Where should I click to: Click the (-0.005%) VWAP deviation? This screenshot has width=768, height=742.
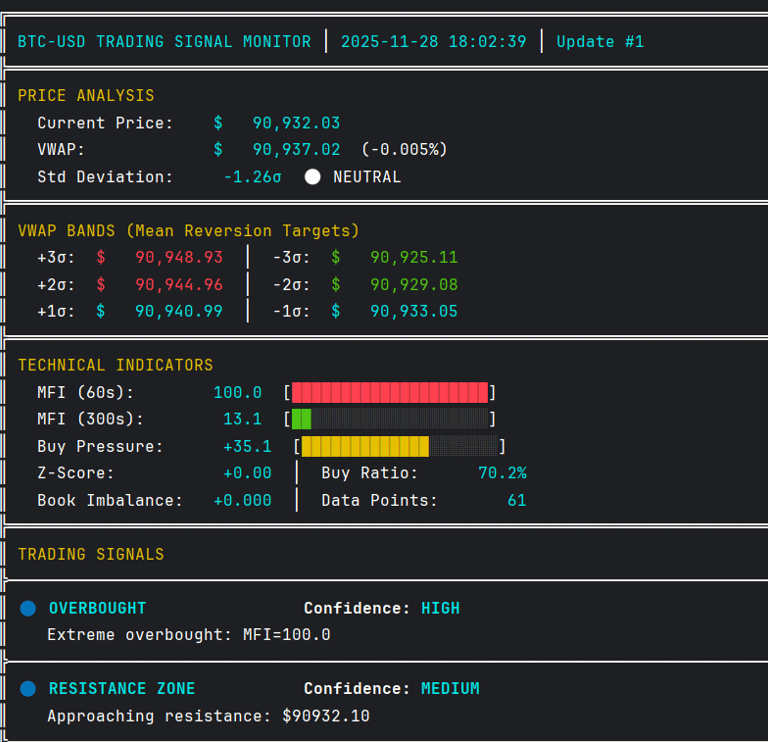(x=405, y=149)
